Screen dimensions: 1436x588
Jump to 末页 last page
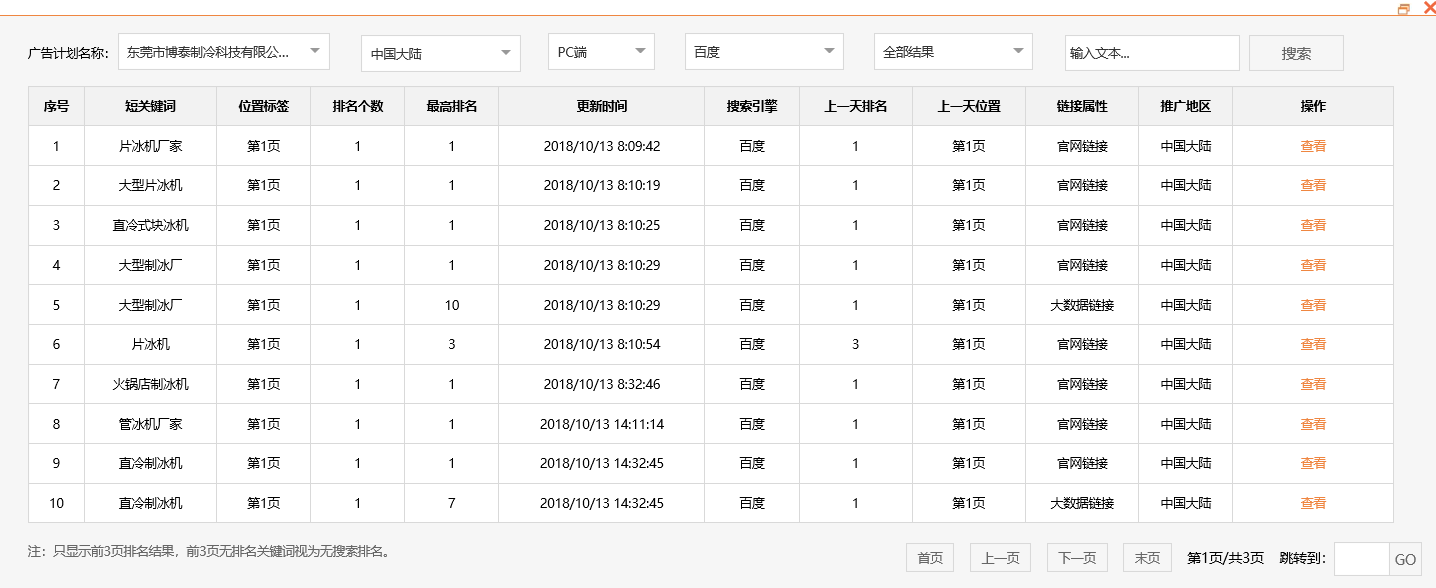coord(1146,558)
